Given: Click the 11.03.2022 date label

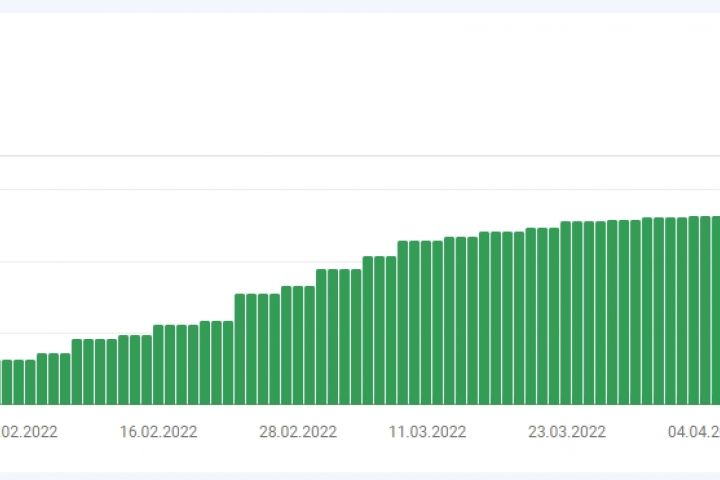Looking at the screenshot, I should point(428,432).
